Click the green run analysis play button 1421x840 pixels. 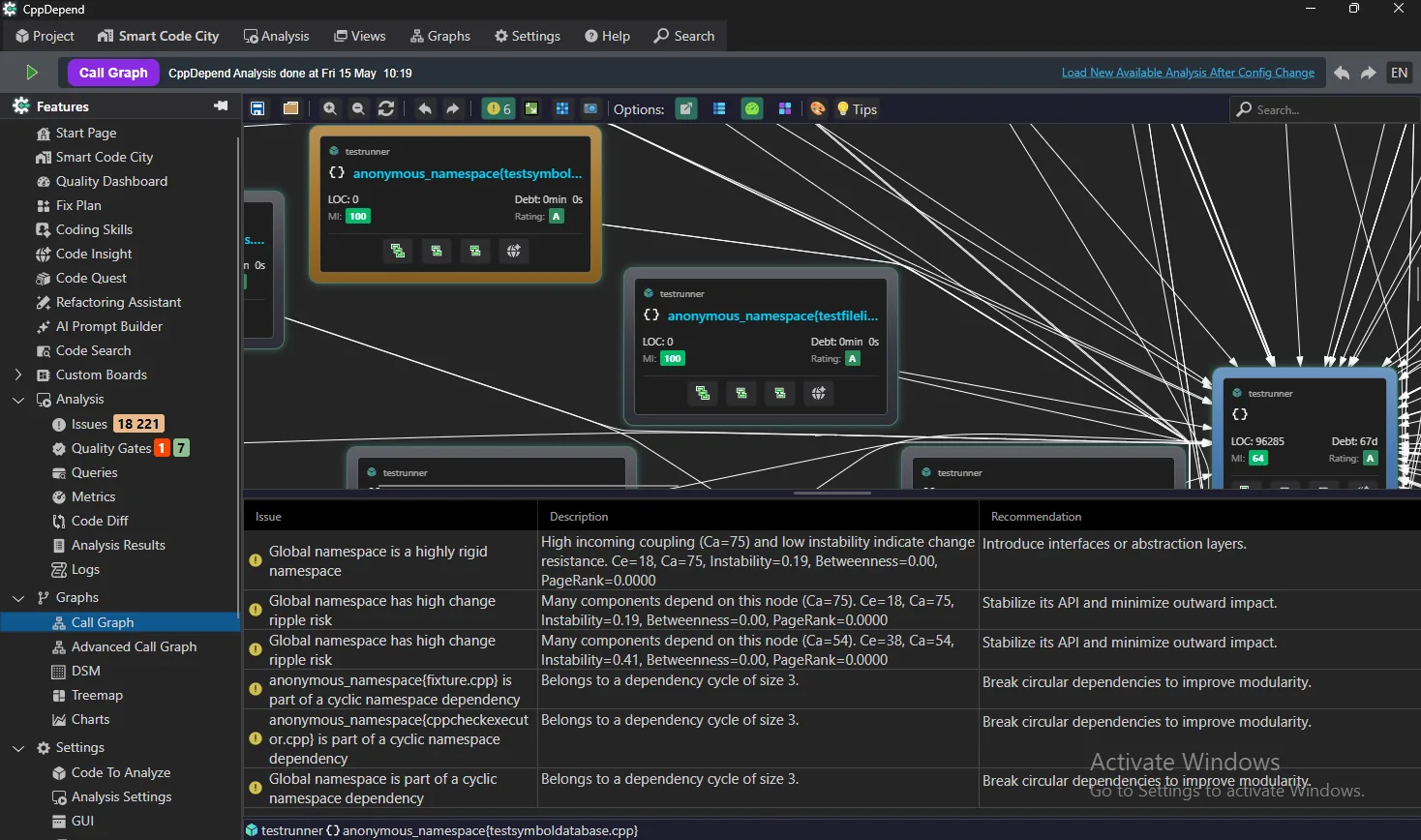tap(32, 73)
